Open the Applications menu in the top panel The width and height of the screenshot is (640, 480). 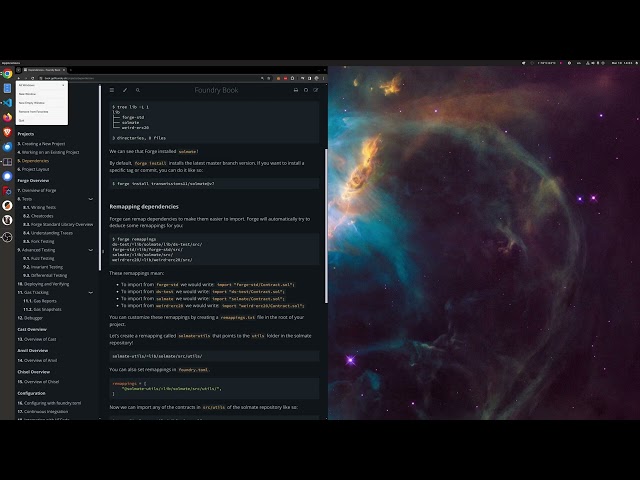[x=11, y=63]
